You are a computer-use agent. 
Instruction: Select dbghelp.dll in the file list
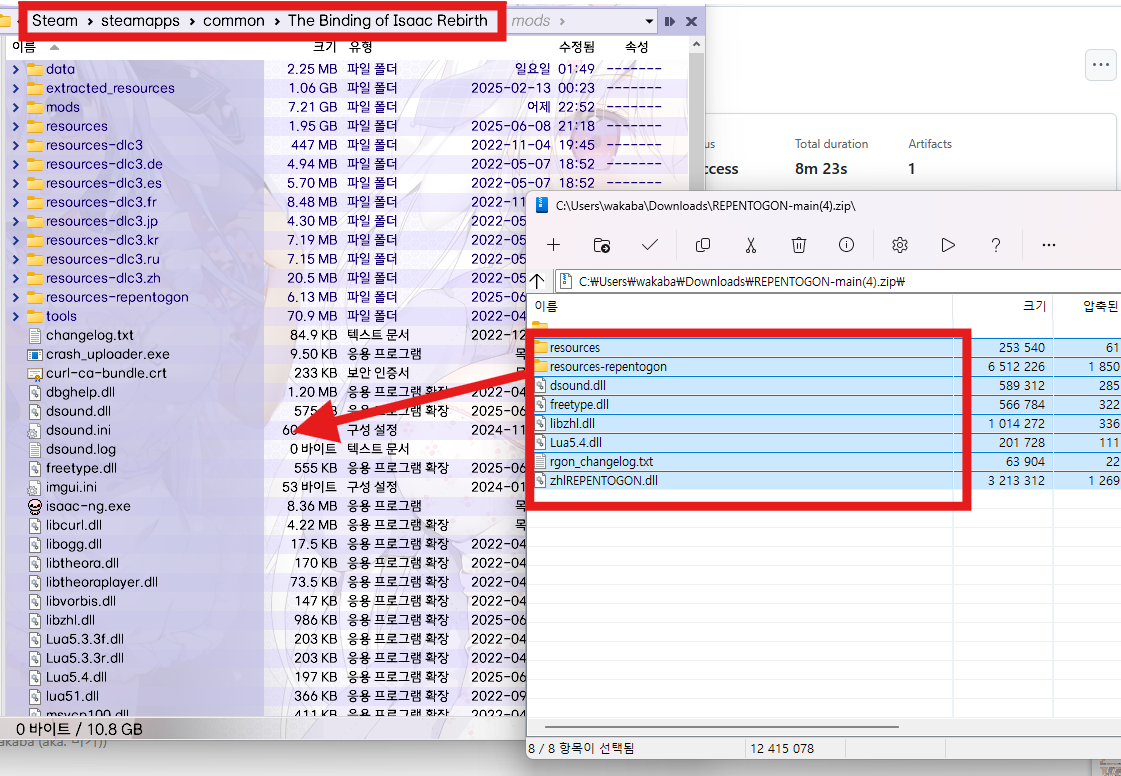pos(80,393)
